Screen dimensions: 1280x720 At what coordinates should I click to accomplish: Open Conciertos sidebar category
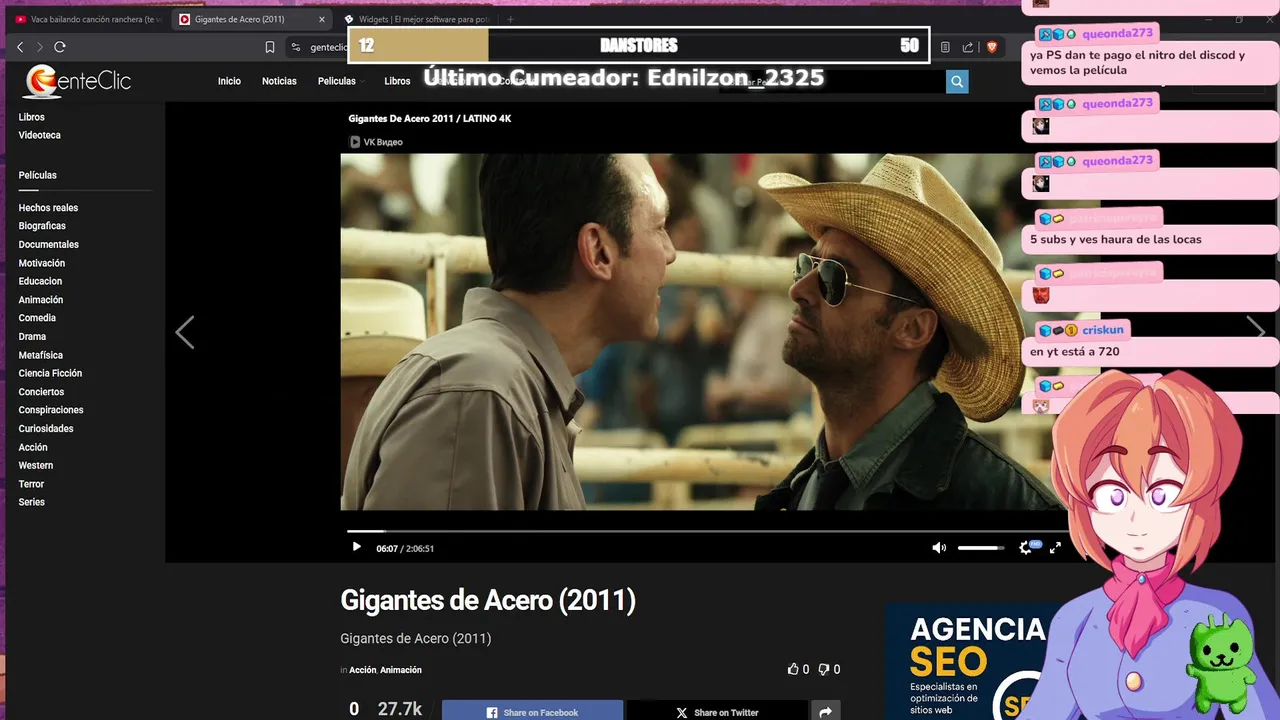click(41, 392)
